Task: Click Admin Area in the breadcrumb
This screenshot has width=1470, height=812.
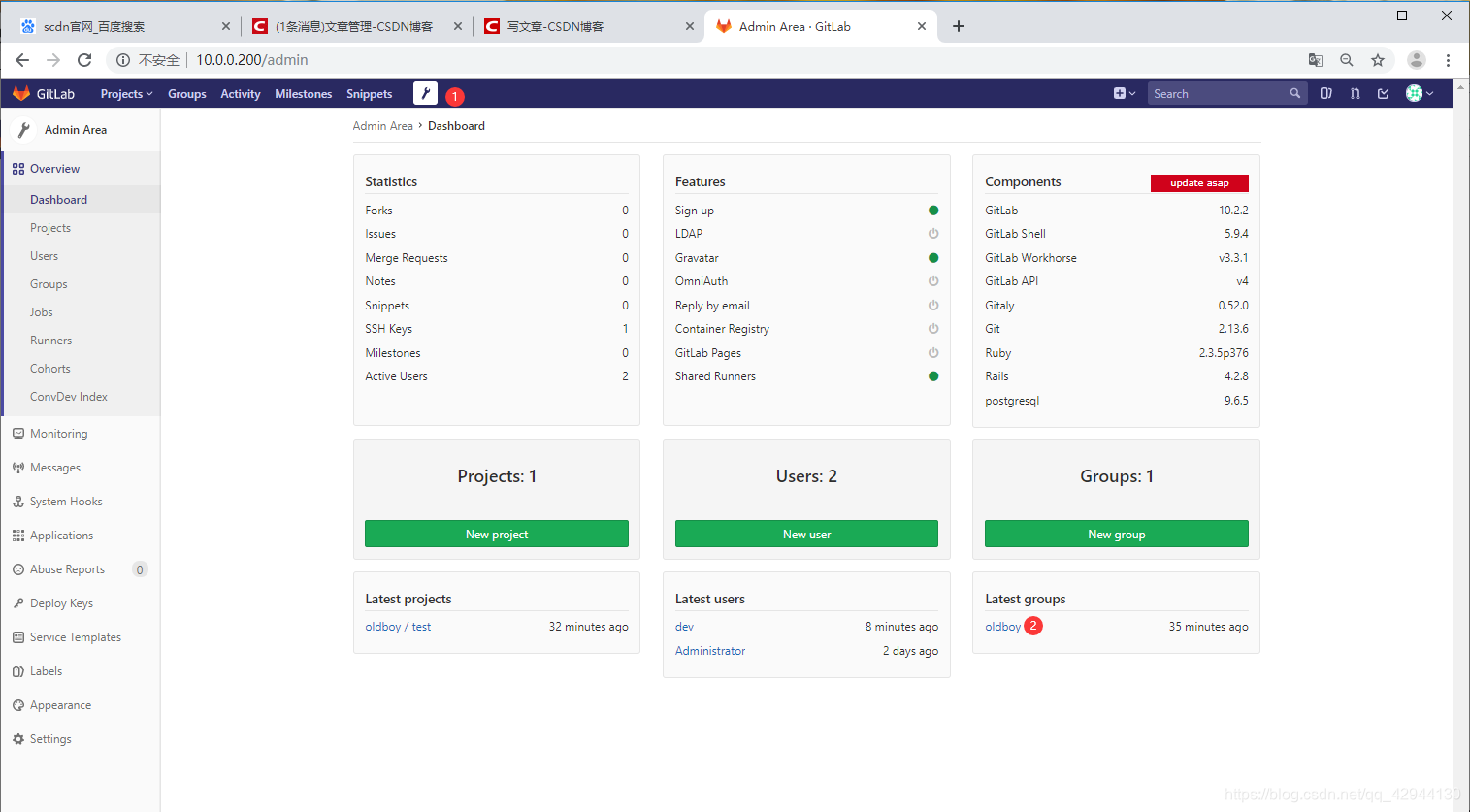Action: coord(382,126)
